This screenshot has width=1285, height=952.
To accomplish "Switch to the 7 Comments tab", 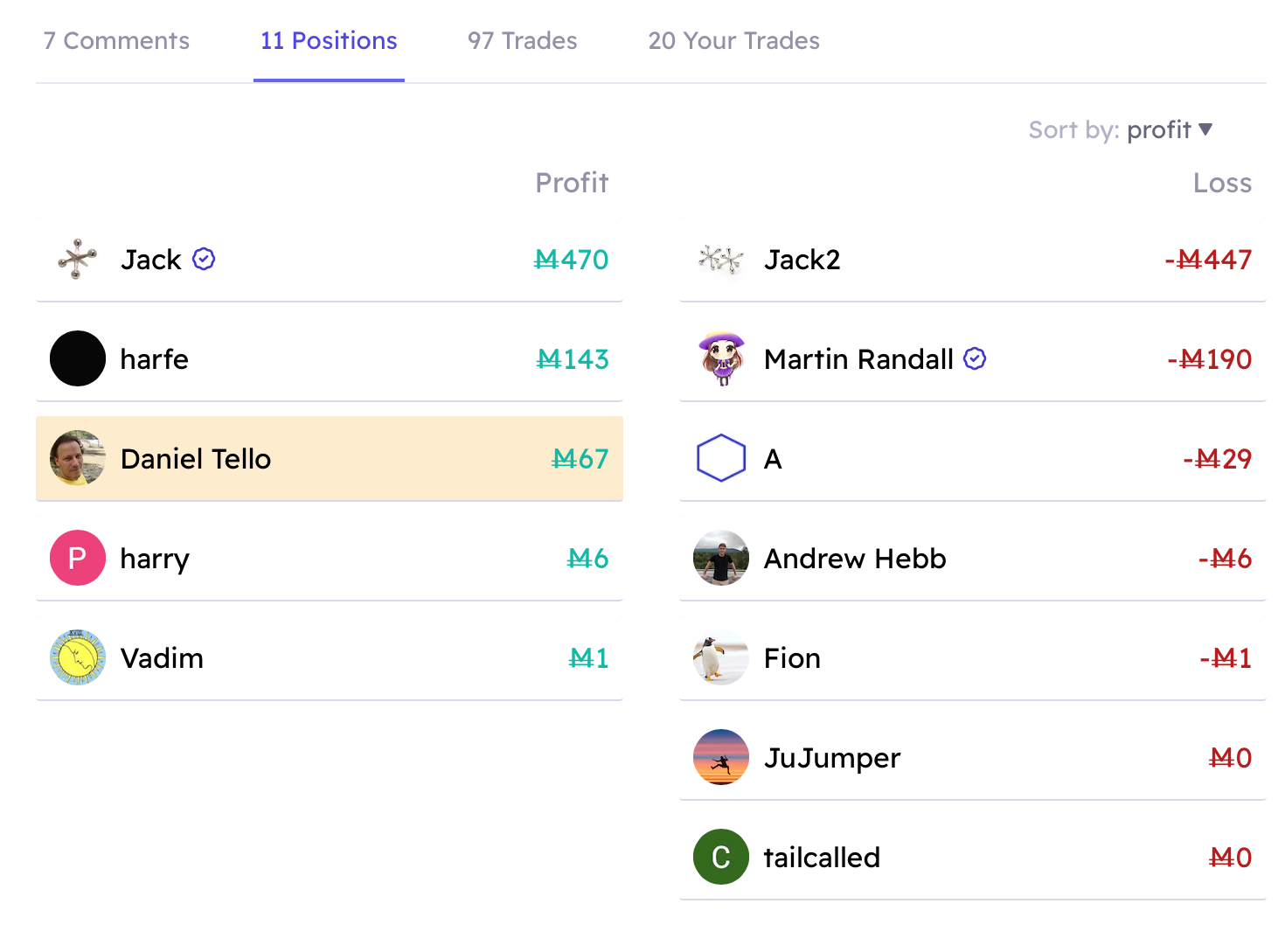I will pos(116,41).
